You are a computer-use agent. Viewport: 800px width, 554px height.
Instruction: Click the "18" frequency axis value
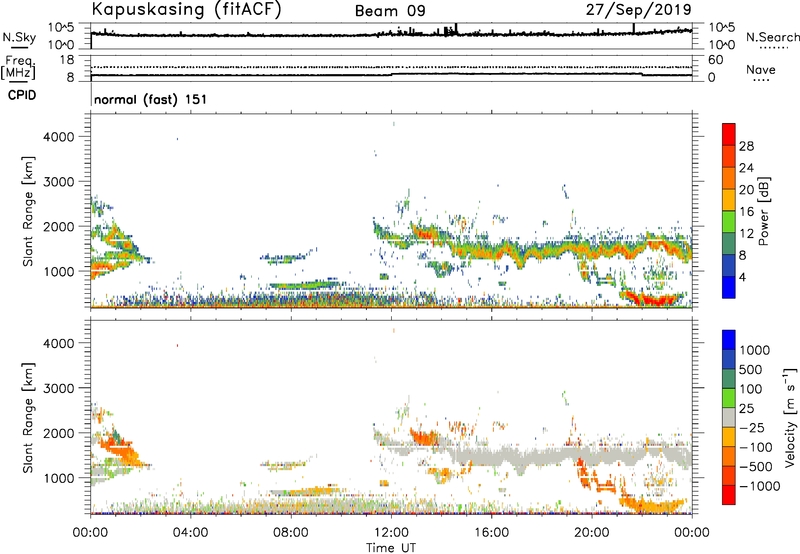(66, 60)
